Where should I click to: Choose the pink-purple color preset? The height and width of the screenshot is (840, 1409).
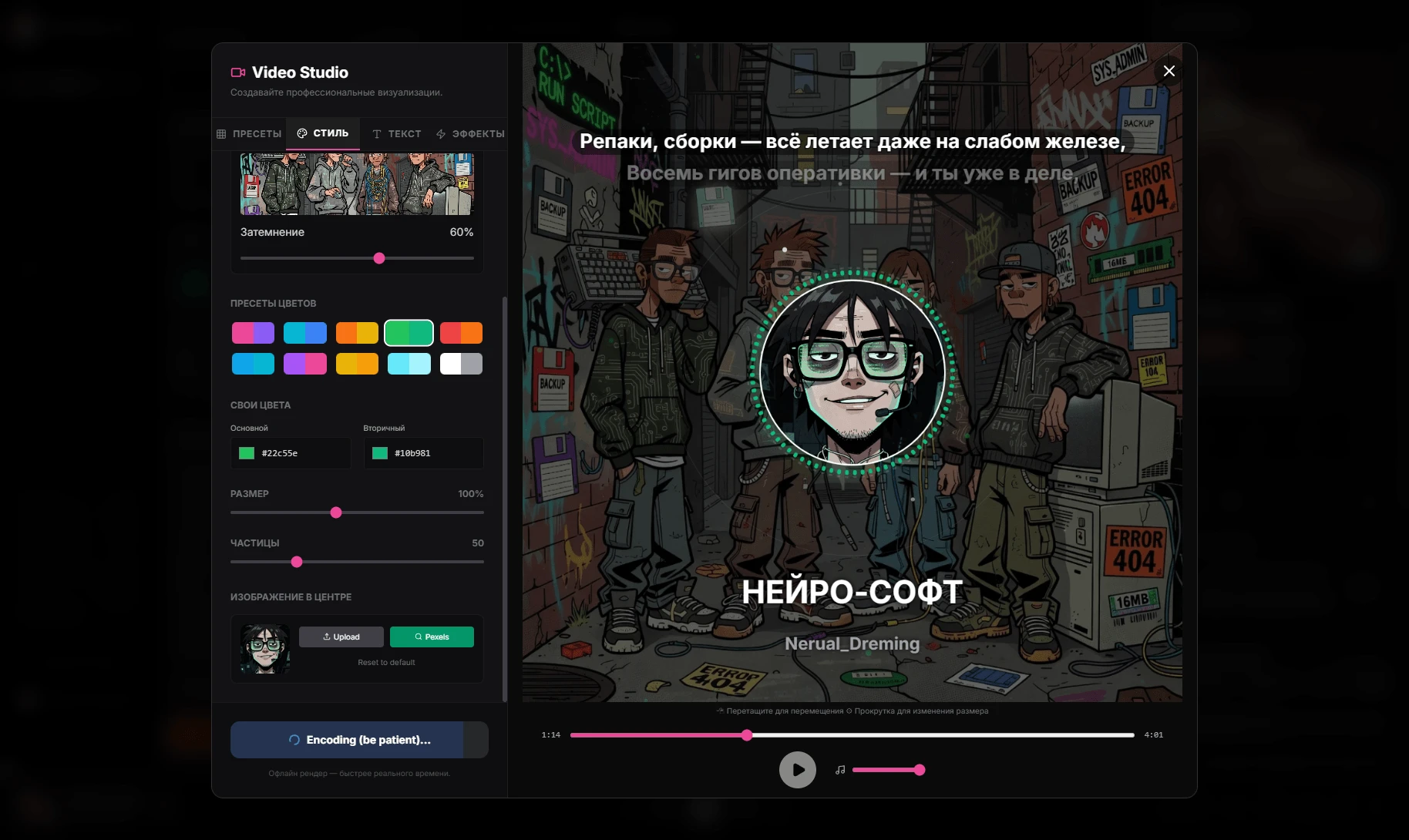253,333
